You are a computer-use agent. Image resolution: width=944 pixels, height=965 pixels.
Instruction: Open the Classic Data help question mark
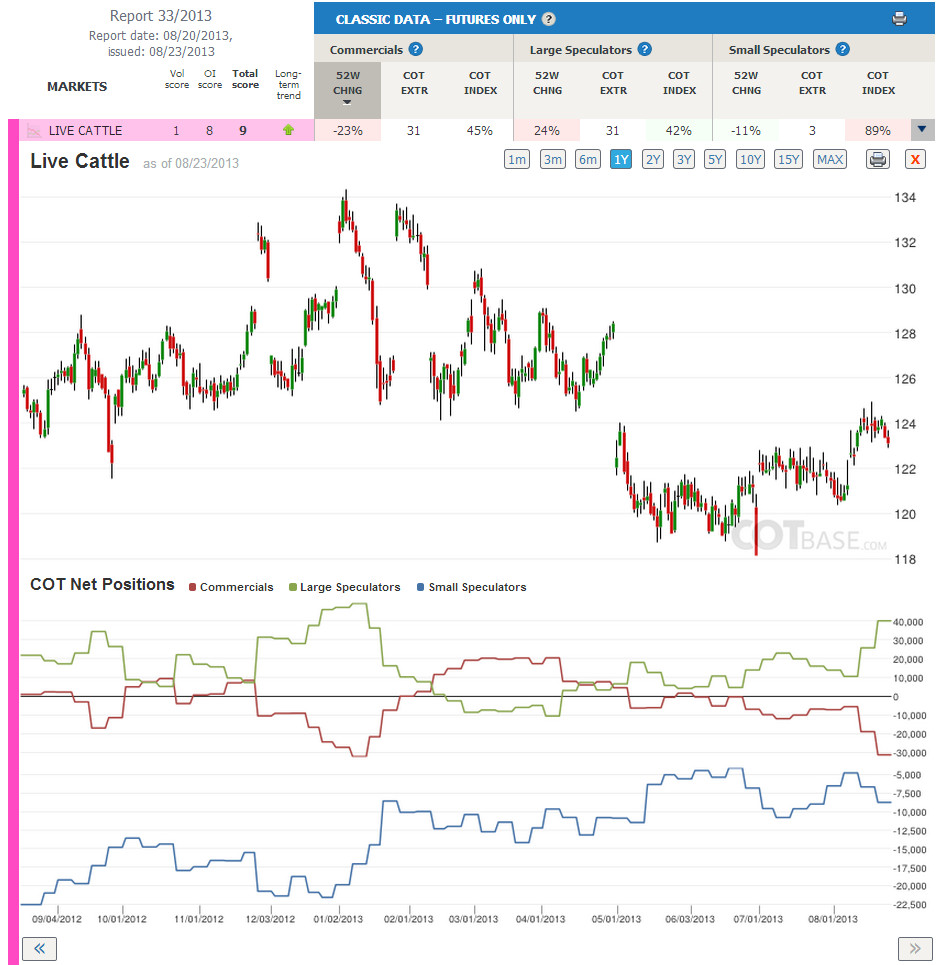(548, 19)
